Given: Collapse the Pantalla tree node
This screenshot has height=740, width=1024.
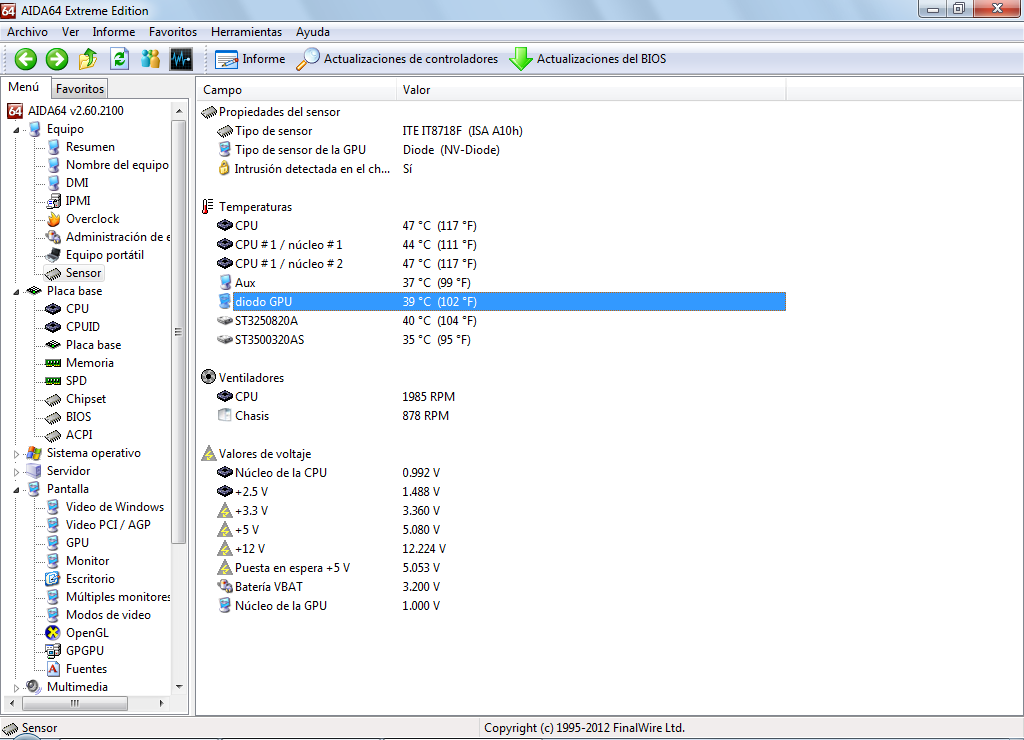Looking at the screenshot, I should coord(16,490).
